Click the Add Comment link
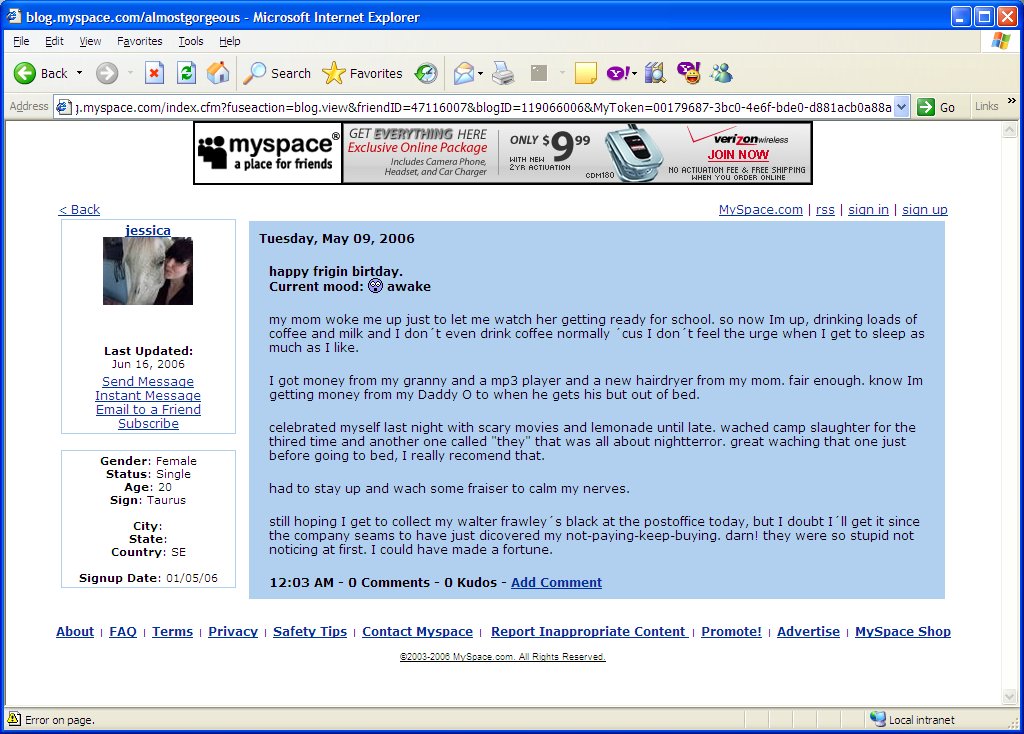Screen dimensions: 1024x734 [x=556, y=582]
